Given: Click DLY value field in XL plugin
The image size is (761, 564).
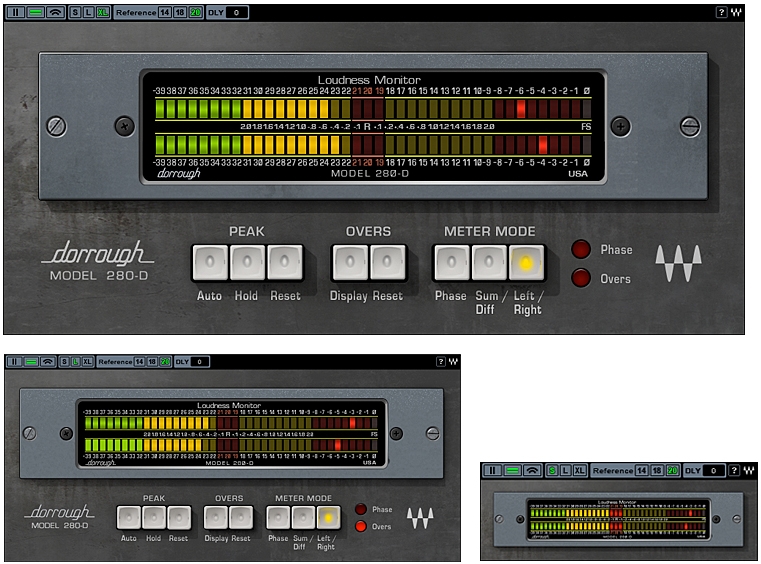Looking at the screenshot, I should 236,12.
